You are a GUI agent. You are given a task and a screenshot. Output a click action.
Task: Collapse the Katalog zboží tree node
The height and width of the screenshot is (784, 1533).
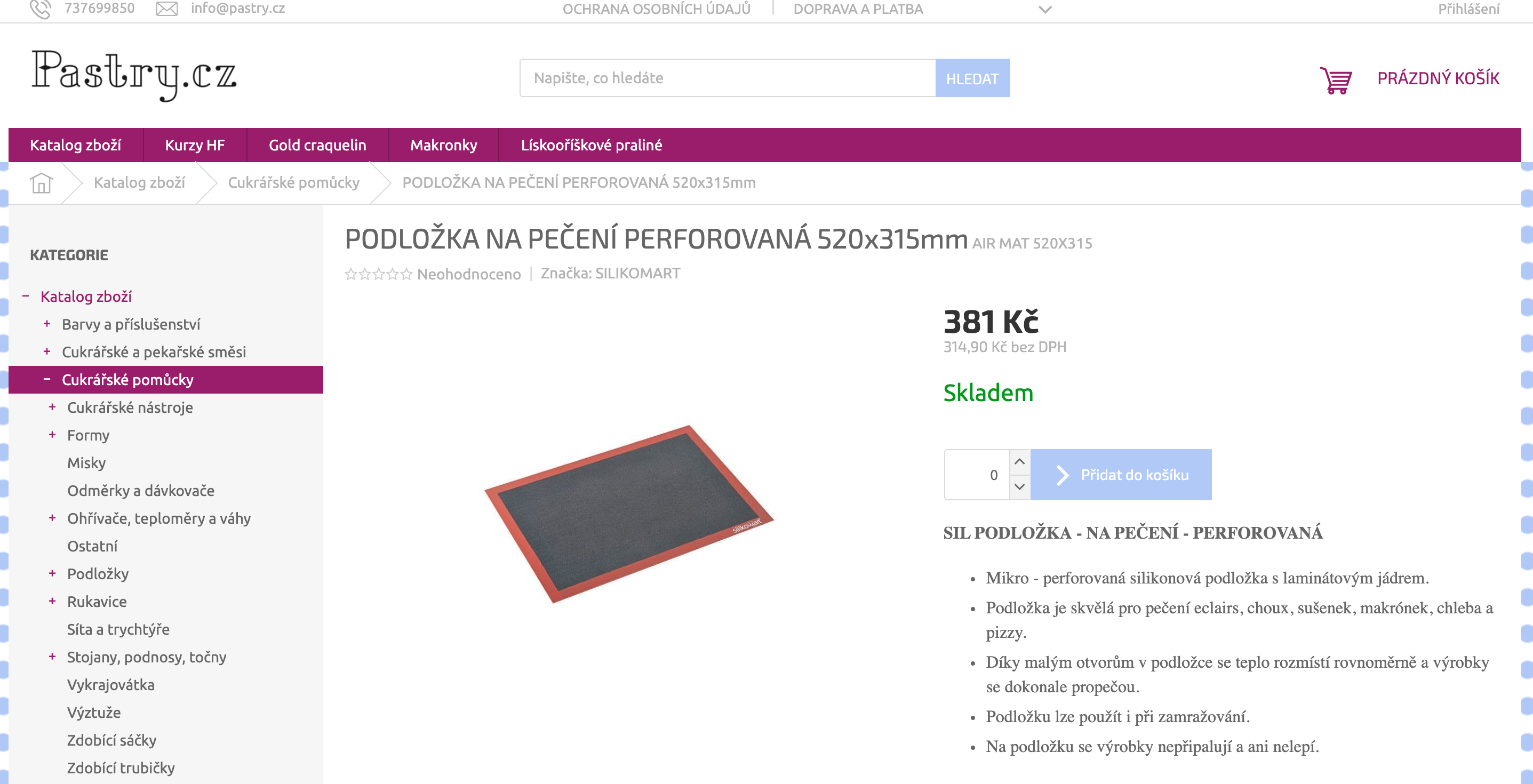pos(26,296)
